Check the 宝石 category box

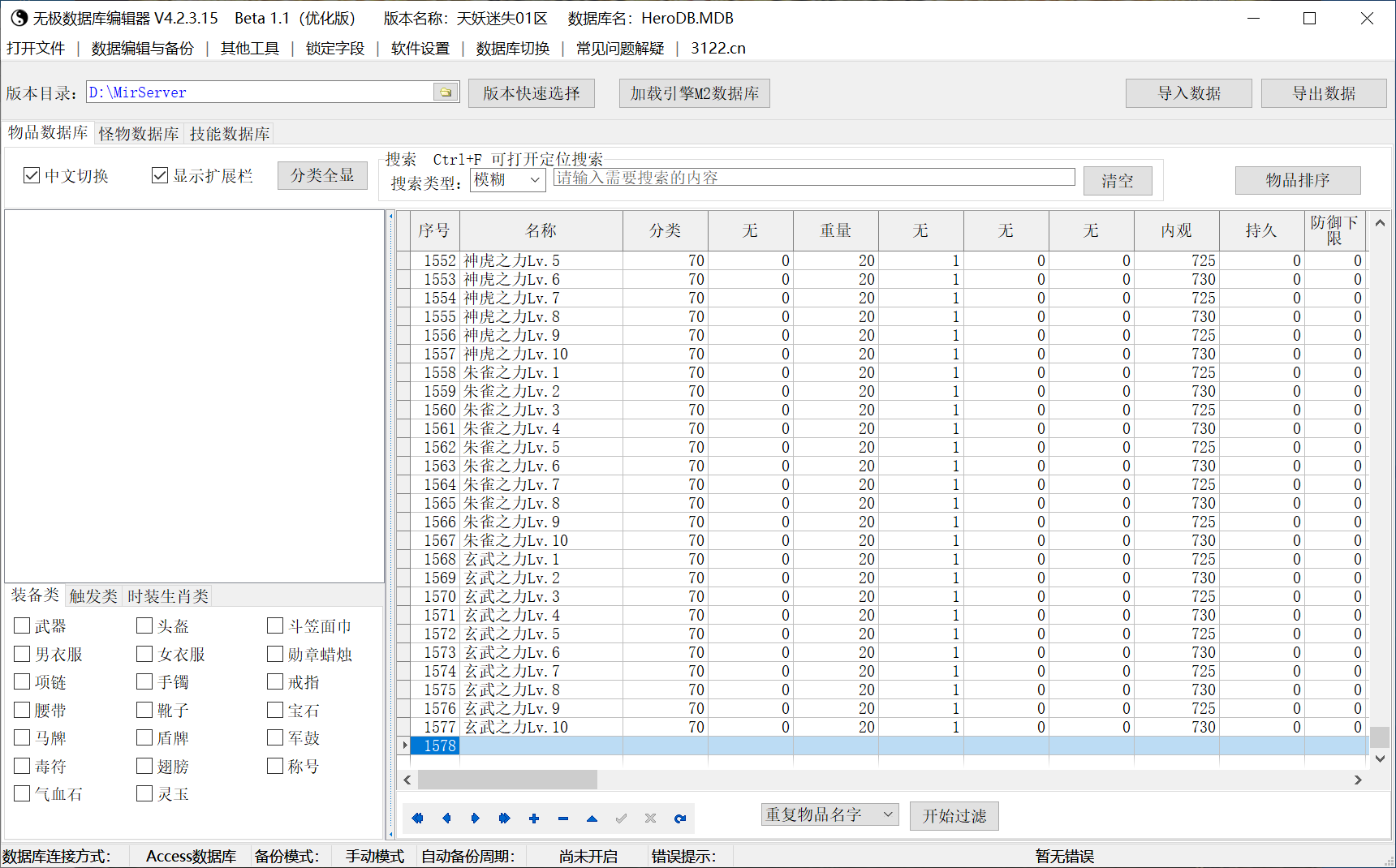pyautogui.click(x=275, y=710)
